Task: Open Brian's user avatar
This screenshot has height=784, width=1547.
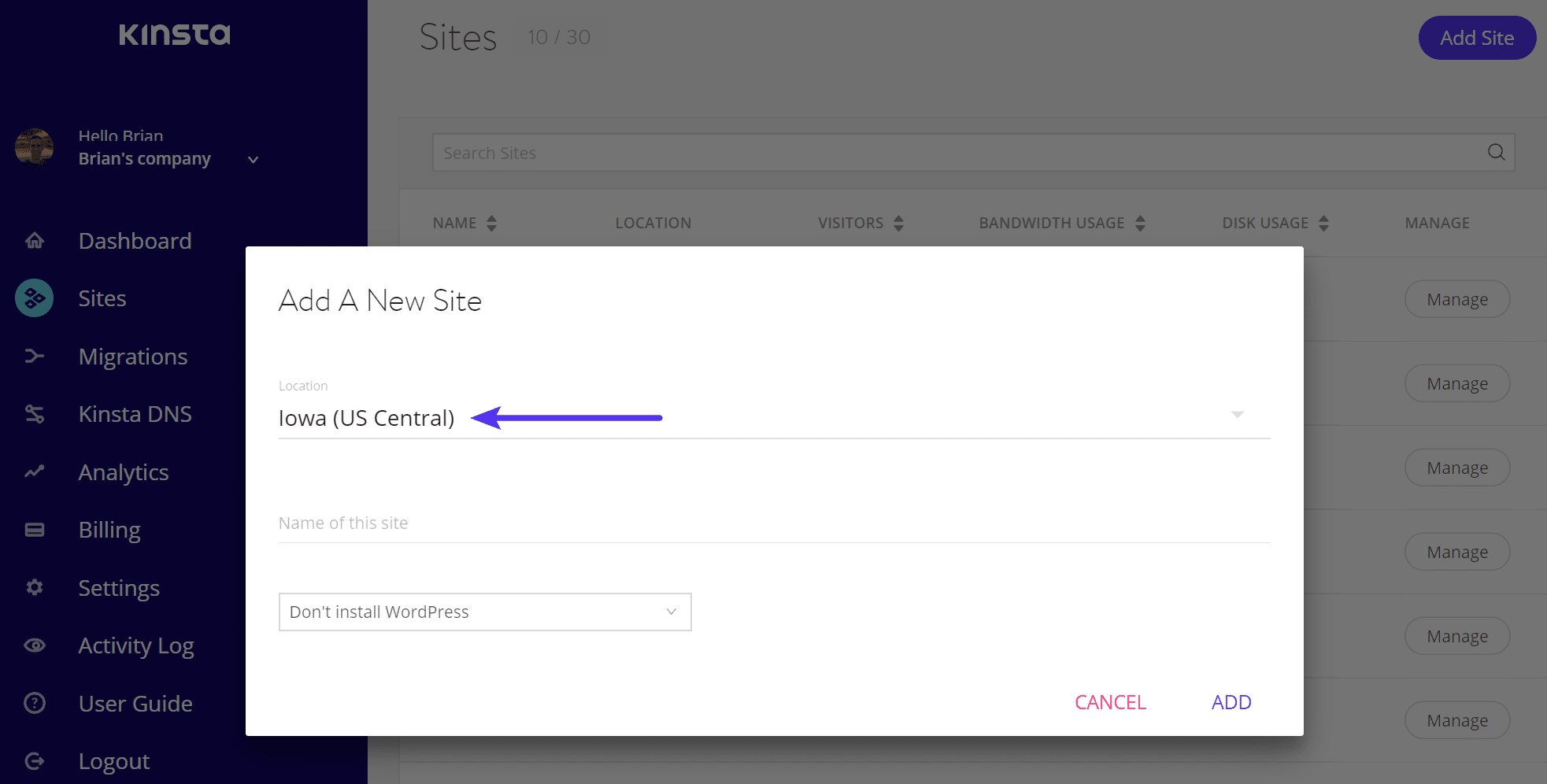Action: [35, 147]
